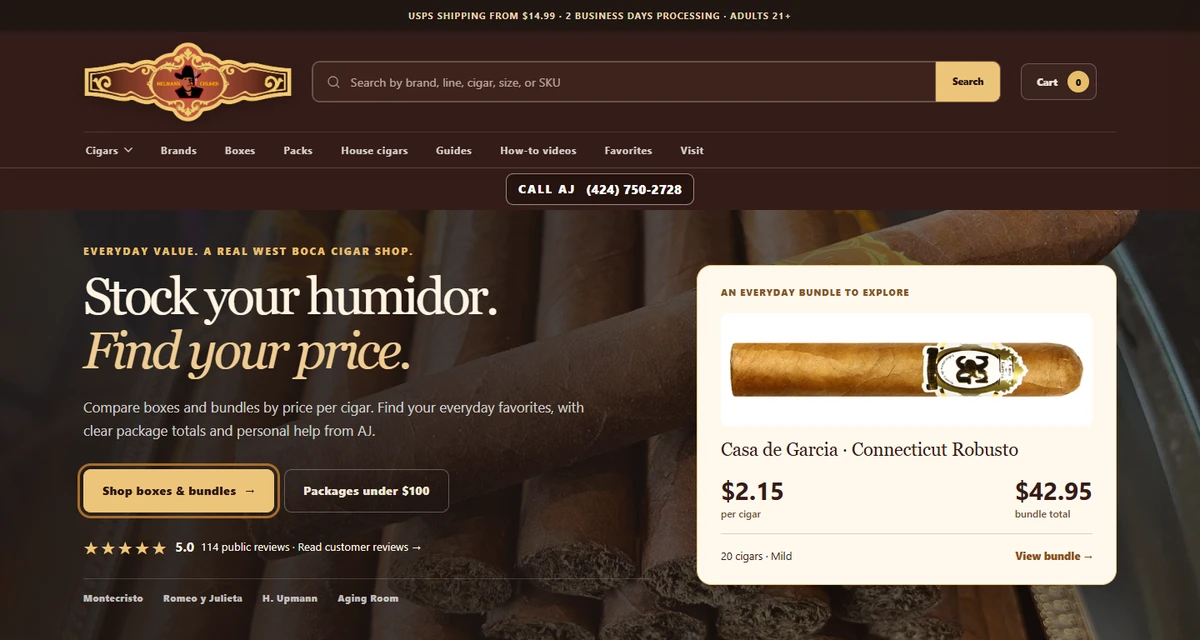Open the Favorites page
Screen dimensions: 1200x640
(x=628, y=151)
